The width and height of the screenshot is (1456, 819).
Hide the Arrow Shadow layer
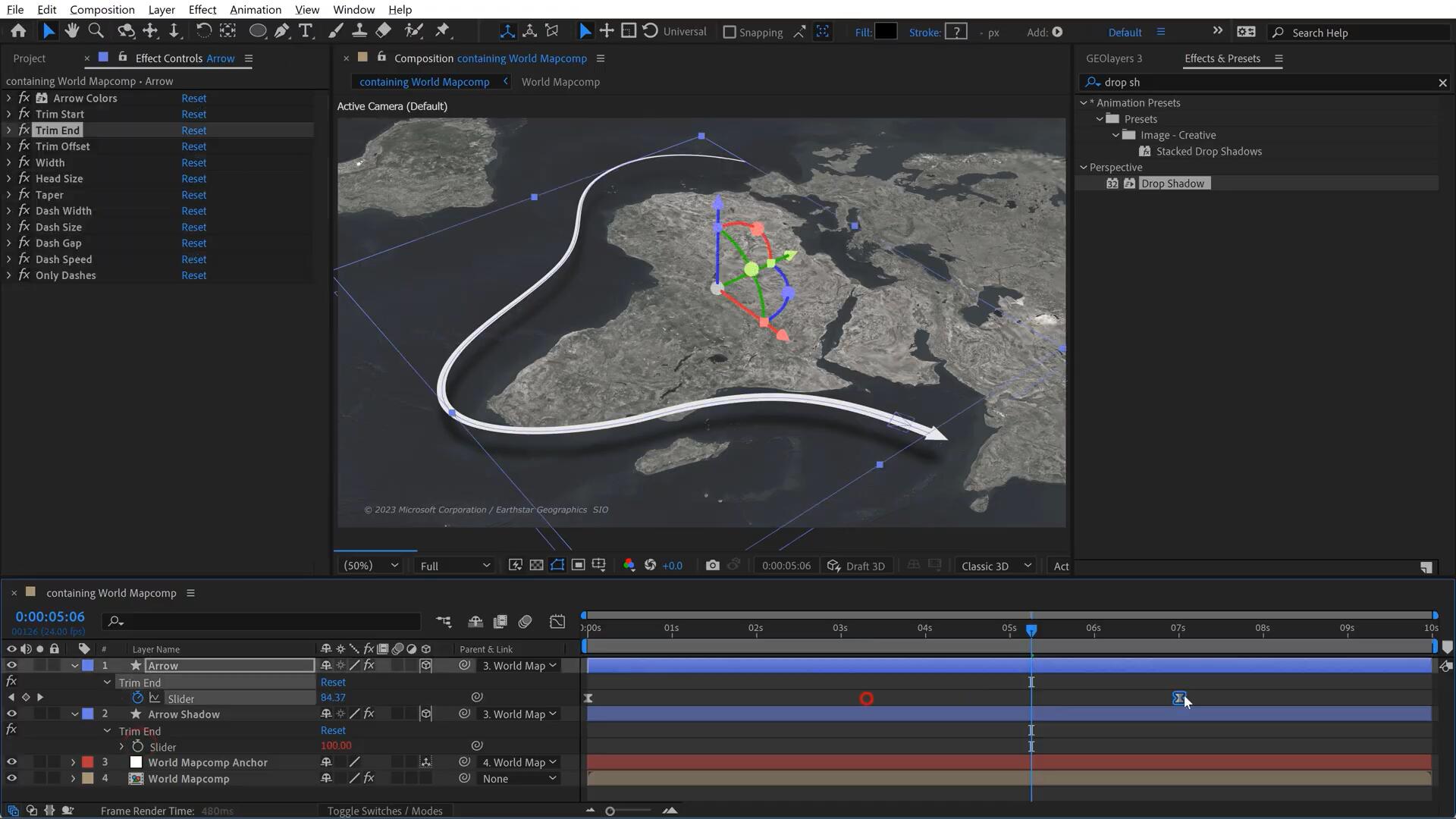point(11,714)
